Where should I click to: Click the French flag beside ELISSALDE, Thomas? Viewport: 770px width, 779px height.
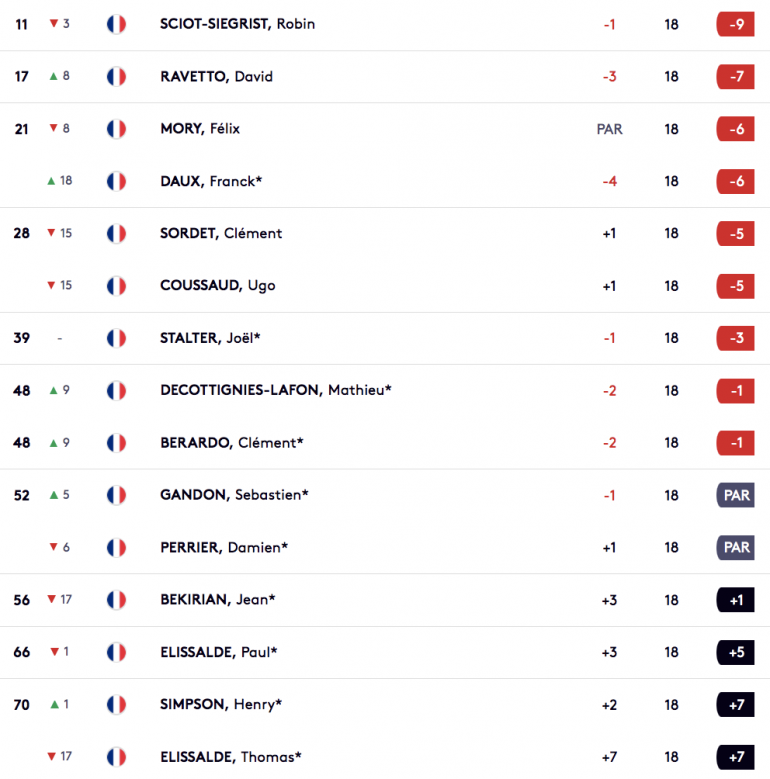(x=116, y=757)
